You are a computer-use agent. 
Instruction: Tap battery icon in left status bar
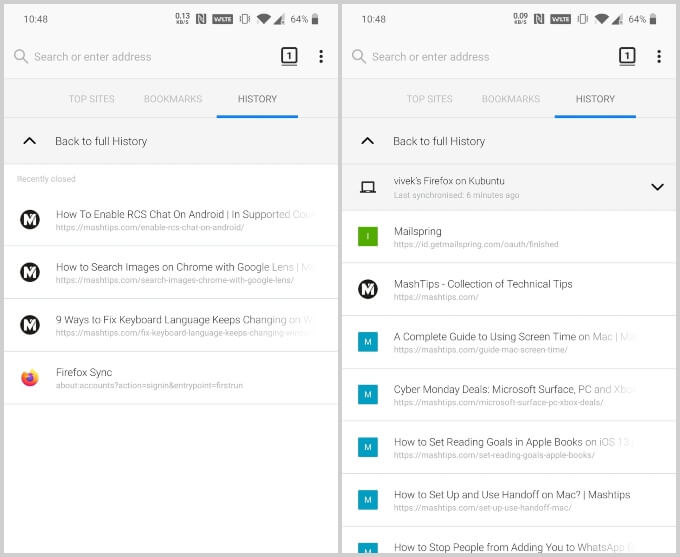pyautogui.click(x=315, y=19)
